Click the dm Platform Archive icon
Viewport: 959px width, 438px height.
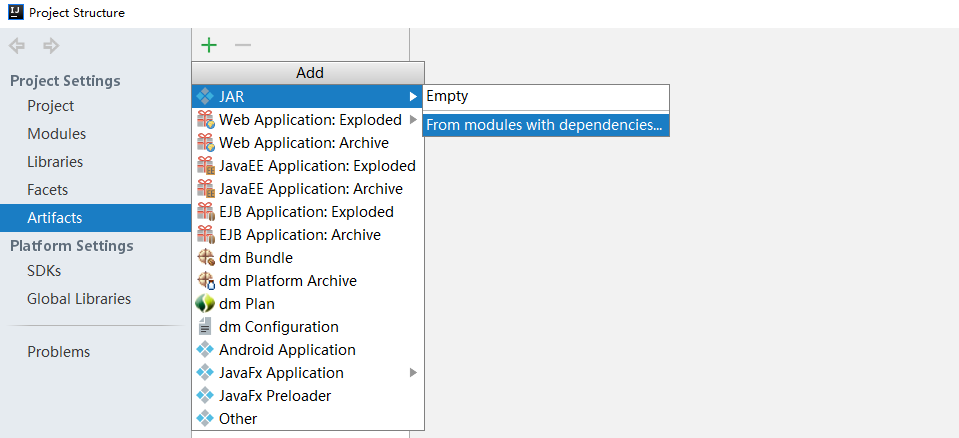point(205,281)
